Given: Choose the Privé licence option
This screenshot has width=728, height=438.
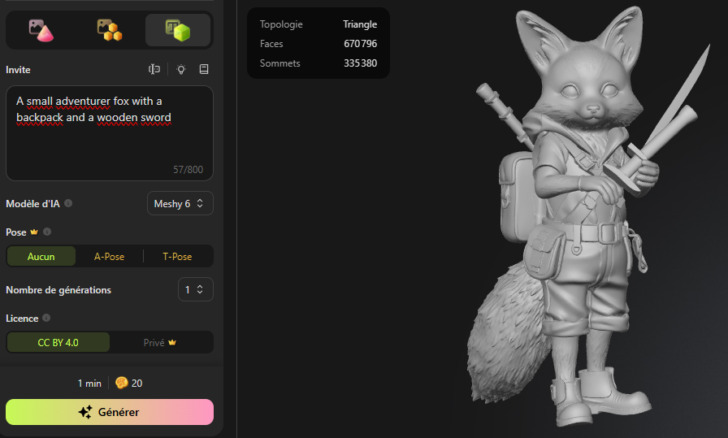Looking at the screenshot, I should 160,342.
